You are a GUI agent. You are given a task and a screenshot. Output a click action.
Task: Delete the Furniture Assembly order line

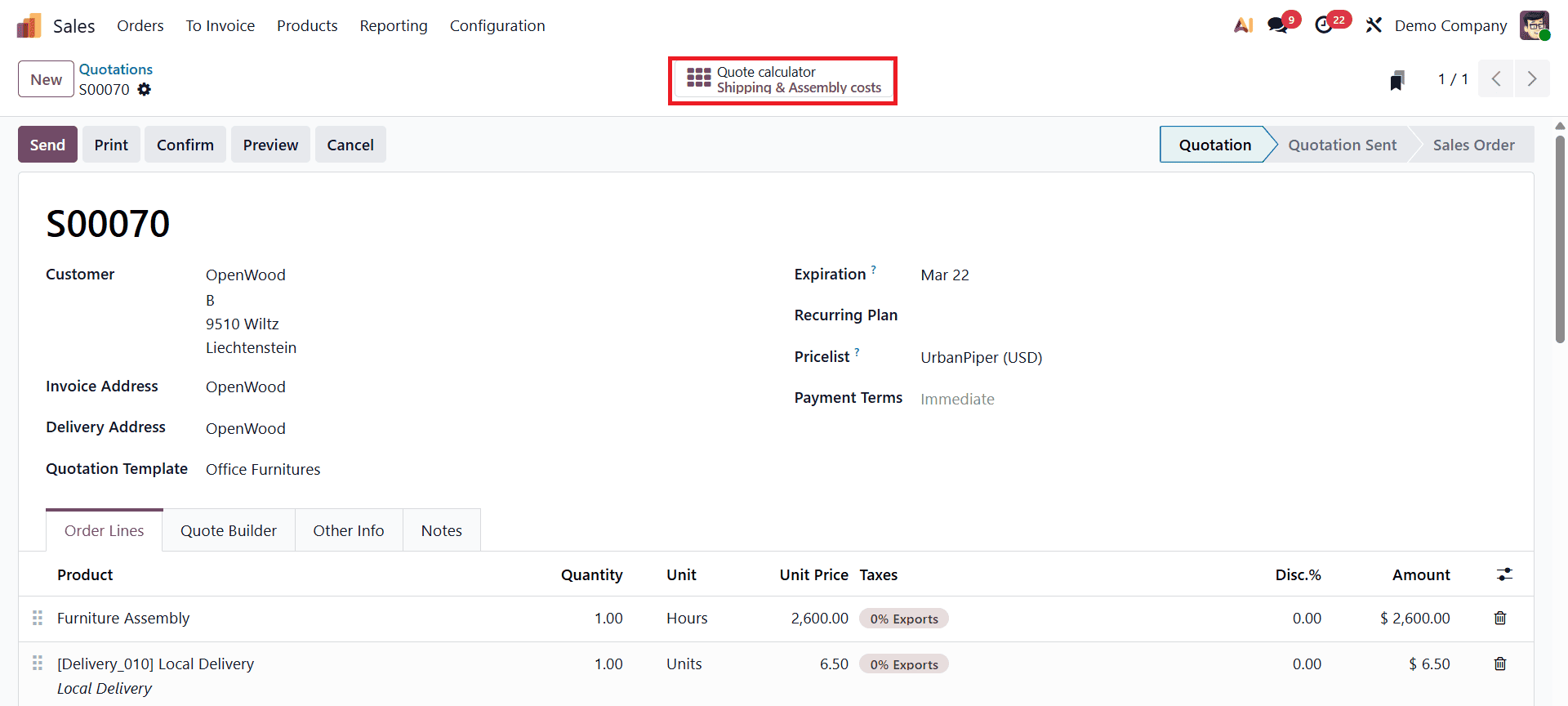click(x=1500, y=618)
